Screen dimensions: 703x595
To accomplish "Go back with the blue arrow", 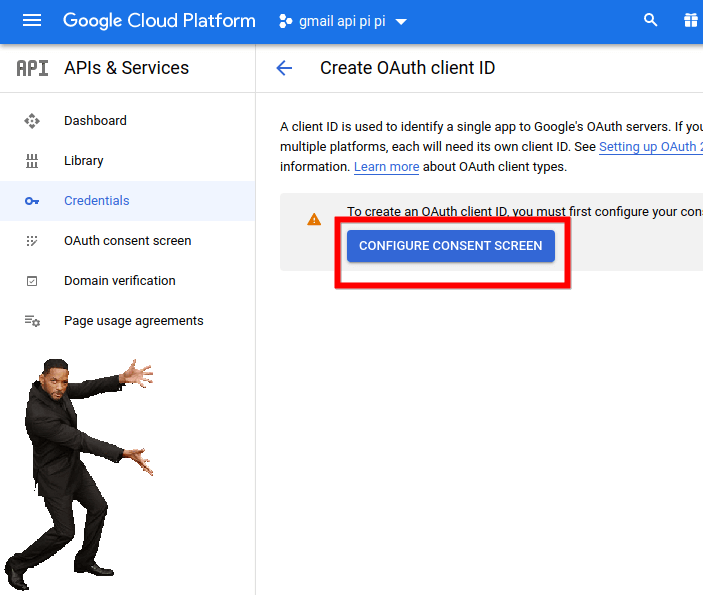I will coord(284,68).
